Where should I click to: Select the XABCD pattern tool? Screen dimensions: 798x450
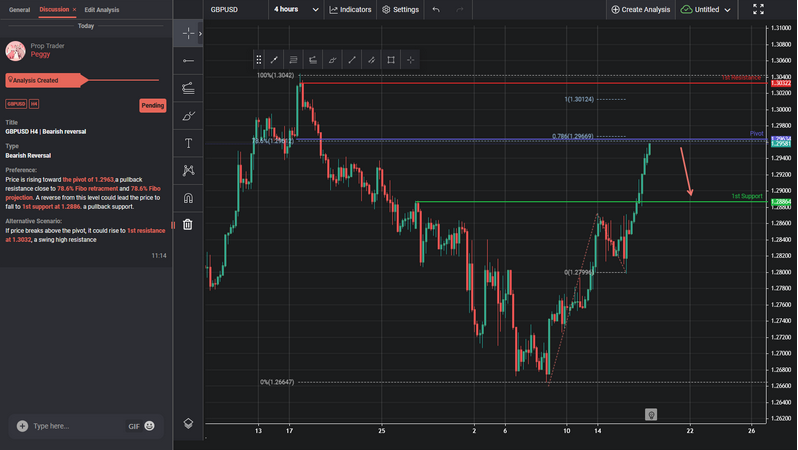(188, 171)
